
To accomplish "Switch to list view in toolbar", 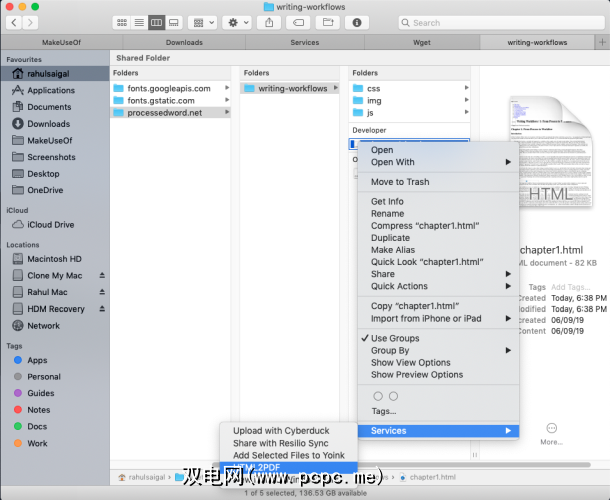I will (139, 22).
